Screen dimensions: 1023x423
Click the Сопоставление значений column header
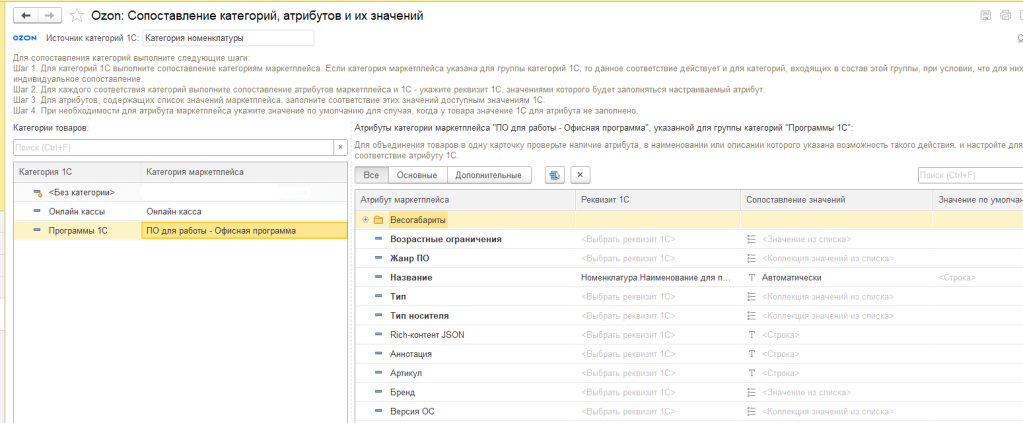836,200
